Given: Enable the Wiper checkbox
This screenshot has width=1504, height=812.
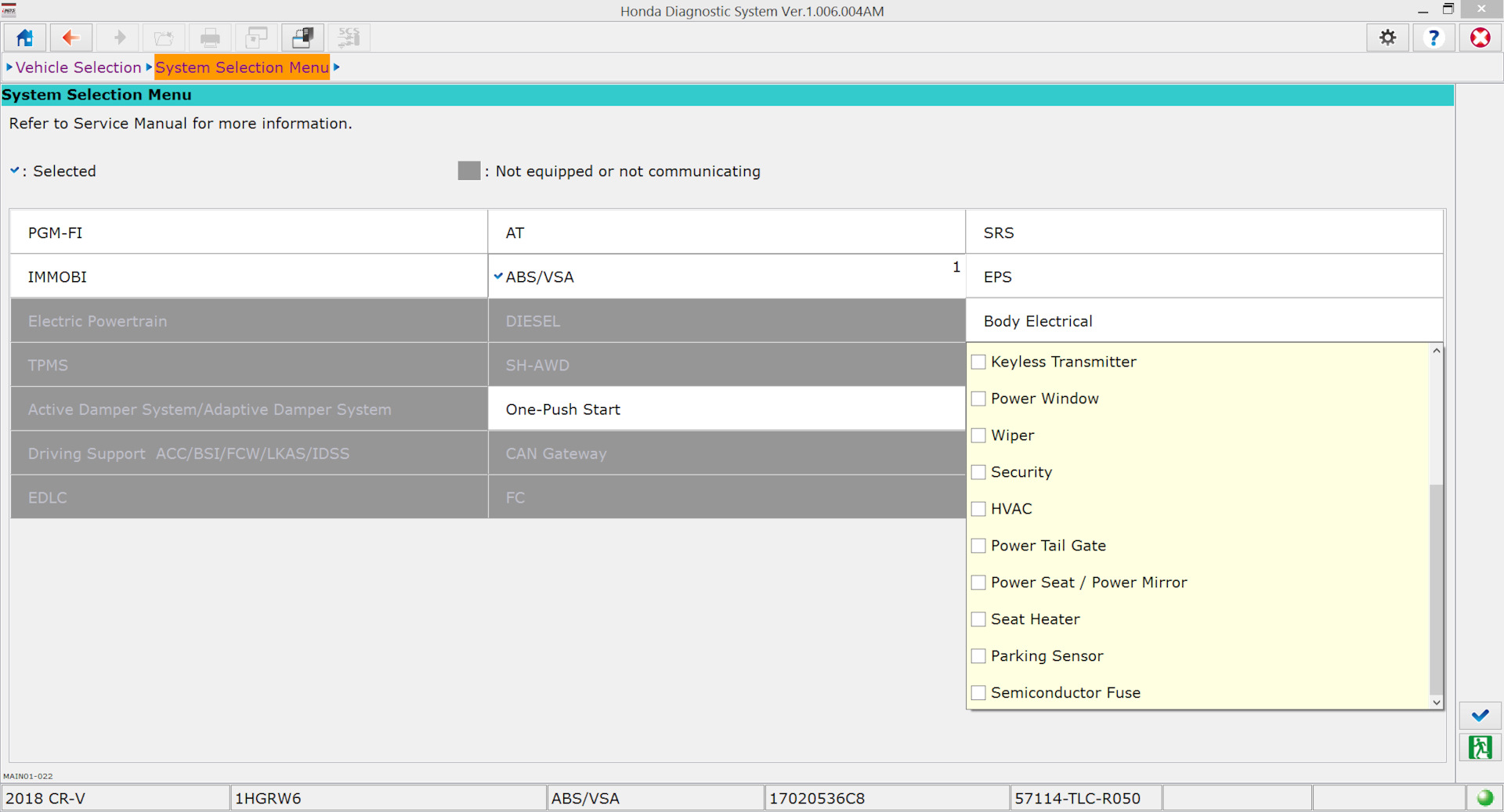Looking at the screenshot, I should (x=978, y=435).
